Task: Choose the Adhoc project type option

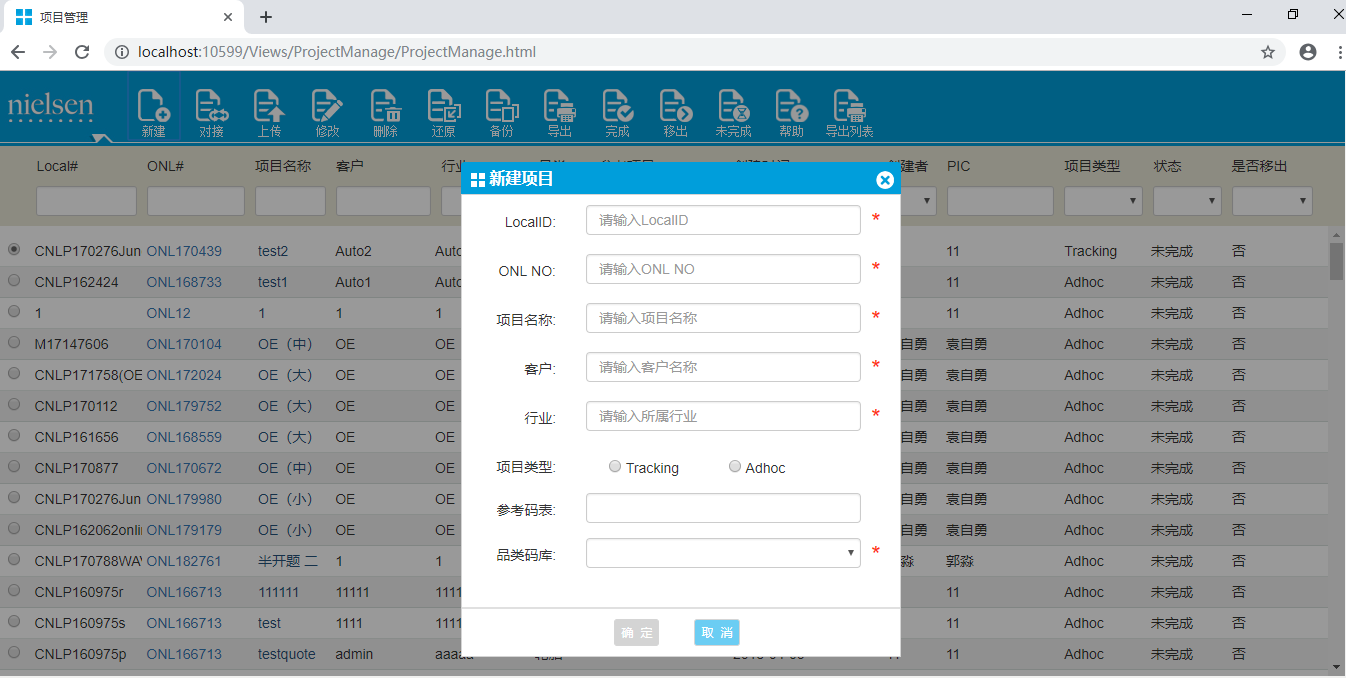Action: pos(735,467)
